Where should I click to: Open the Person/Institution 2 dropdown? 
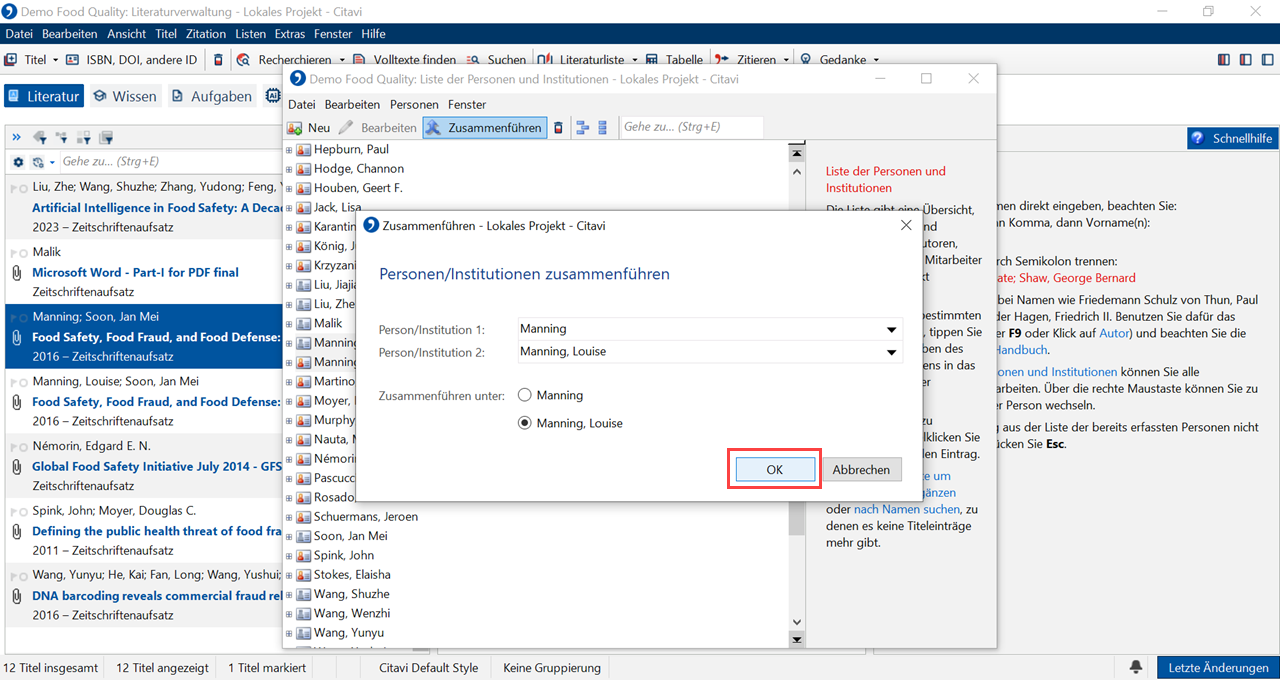(891, 352)
